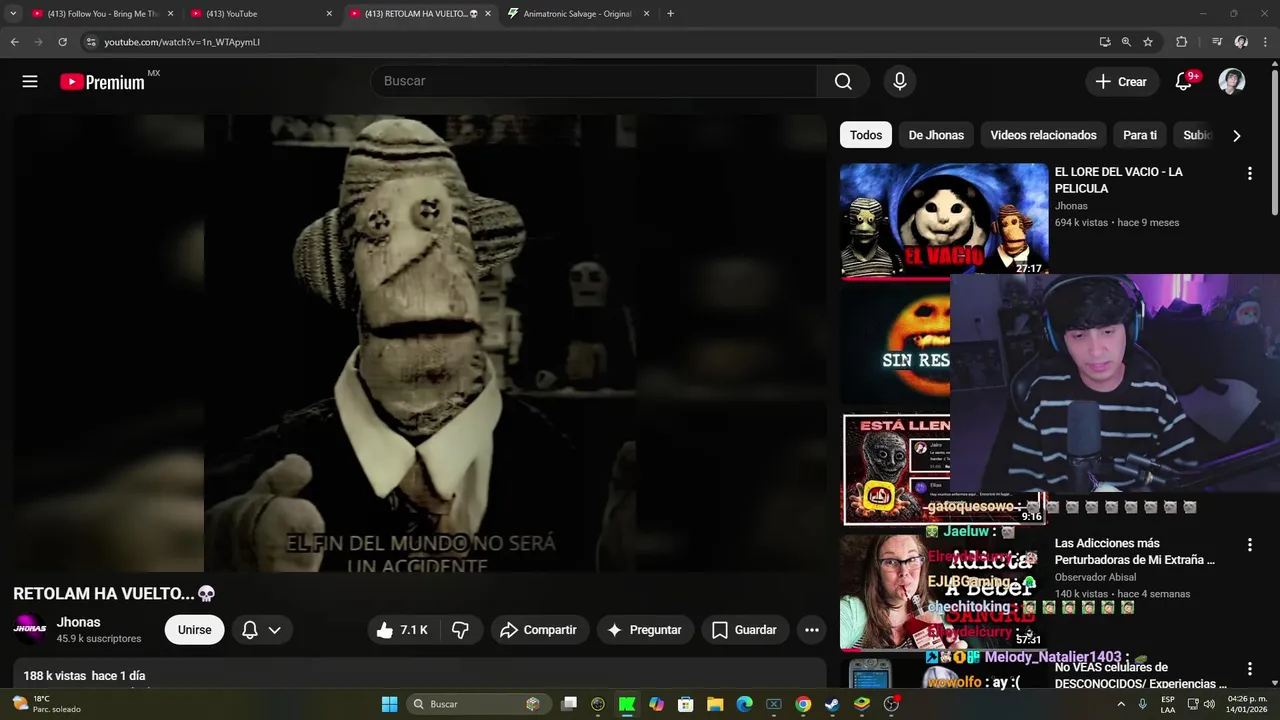The height and width of the screenshot is (720, 1280).
Task: Click the search magnifier button
Action: [843, 81]
